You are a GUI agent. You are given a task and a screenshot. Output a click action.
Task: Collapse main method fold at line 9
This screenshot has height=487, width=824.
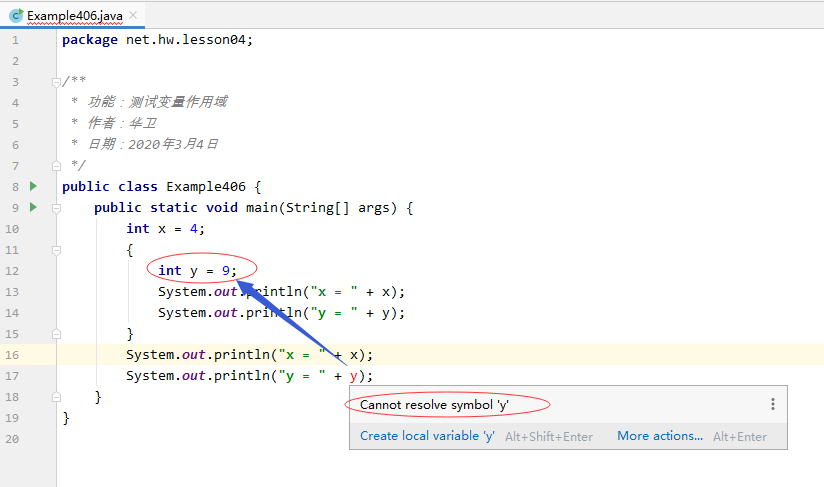(x=56, y=208)
